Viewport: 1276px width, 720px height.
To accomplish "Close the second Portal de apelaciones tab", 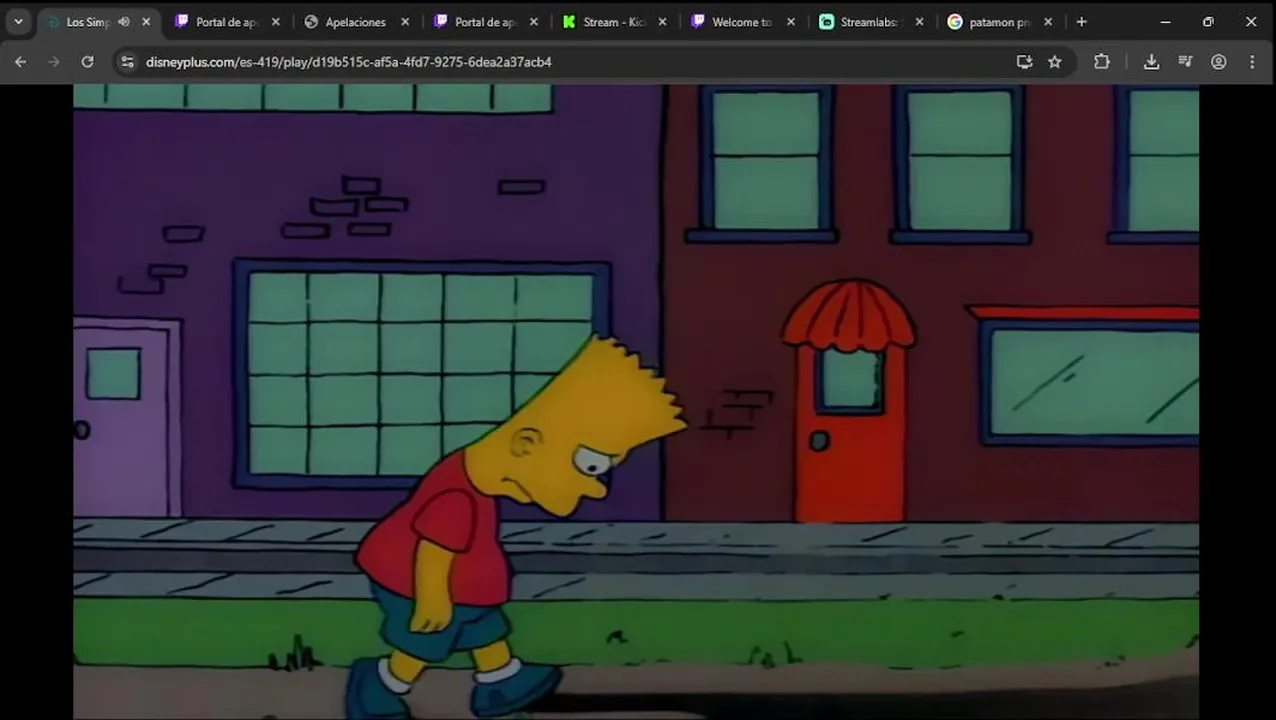I will pos(533,21).
